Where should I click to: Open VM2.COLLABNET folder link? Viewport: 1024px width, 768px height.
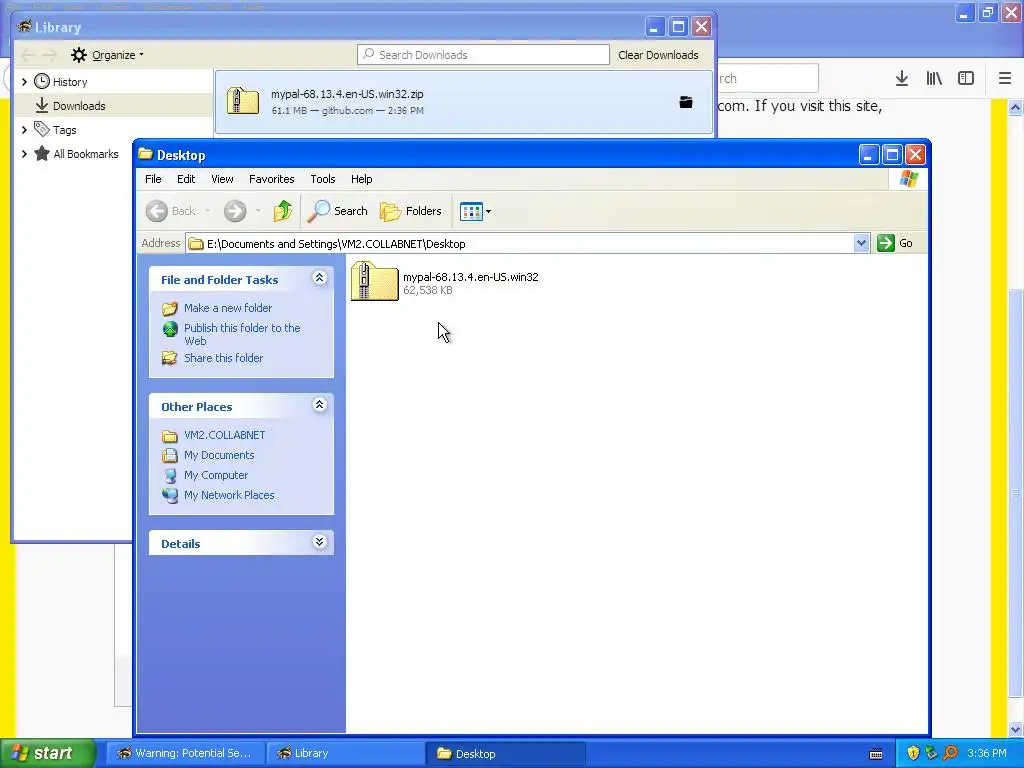[225, 435]
